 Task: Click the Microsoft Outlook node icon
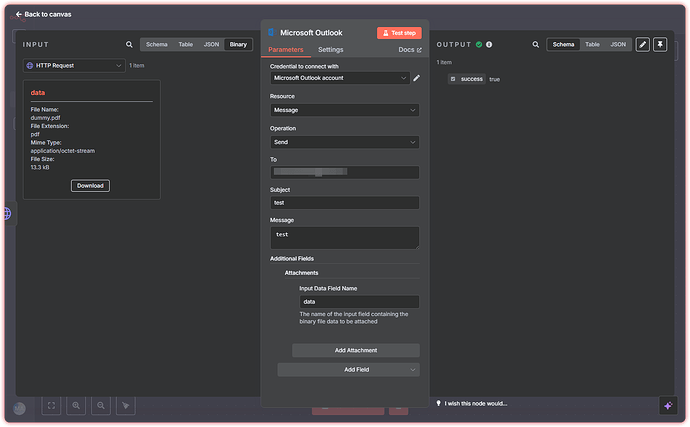272,33
